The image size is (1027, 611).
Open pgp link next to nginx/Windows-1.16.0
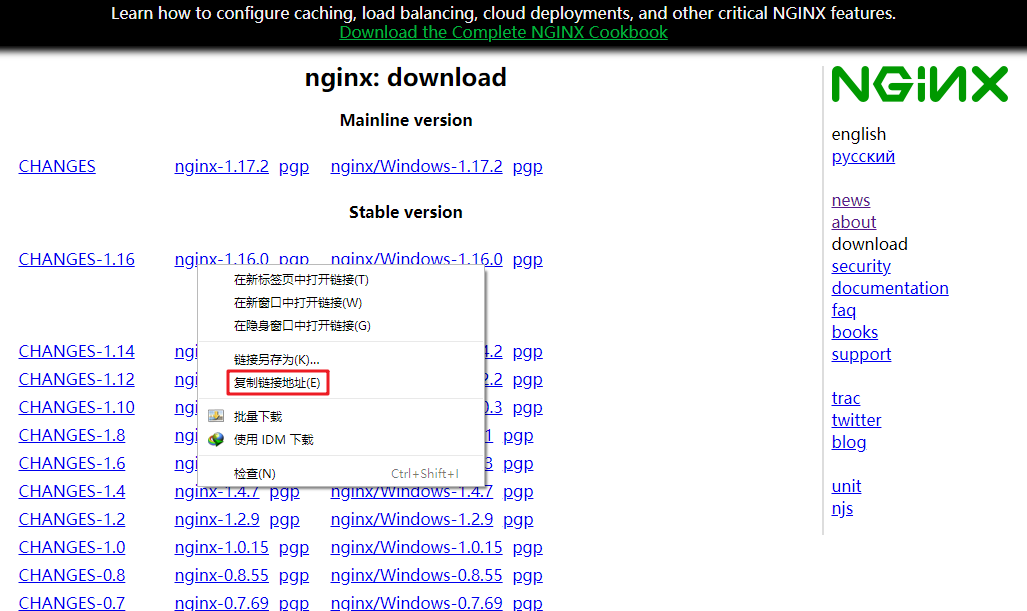[x=527, y=259]
